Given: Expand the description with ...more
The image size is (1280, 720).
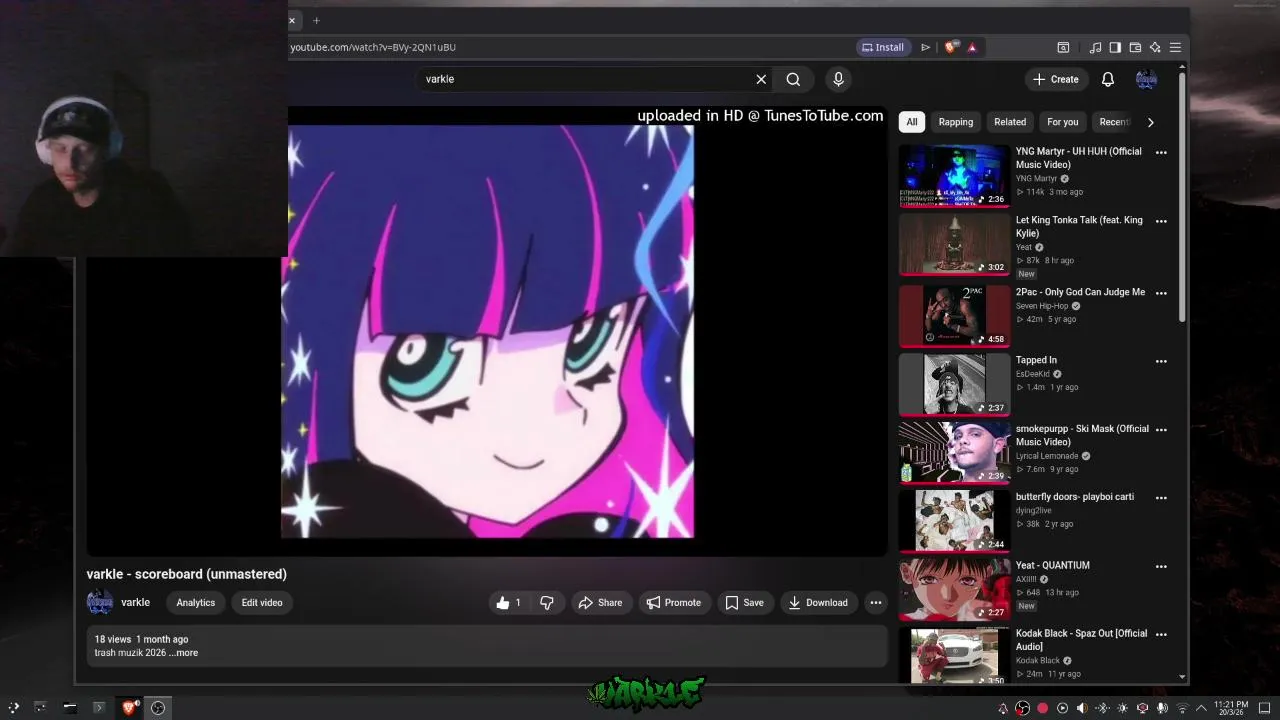Looking at the screenshot, I should [x=184, y=653].
